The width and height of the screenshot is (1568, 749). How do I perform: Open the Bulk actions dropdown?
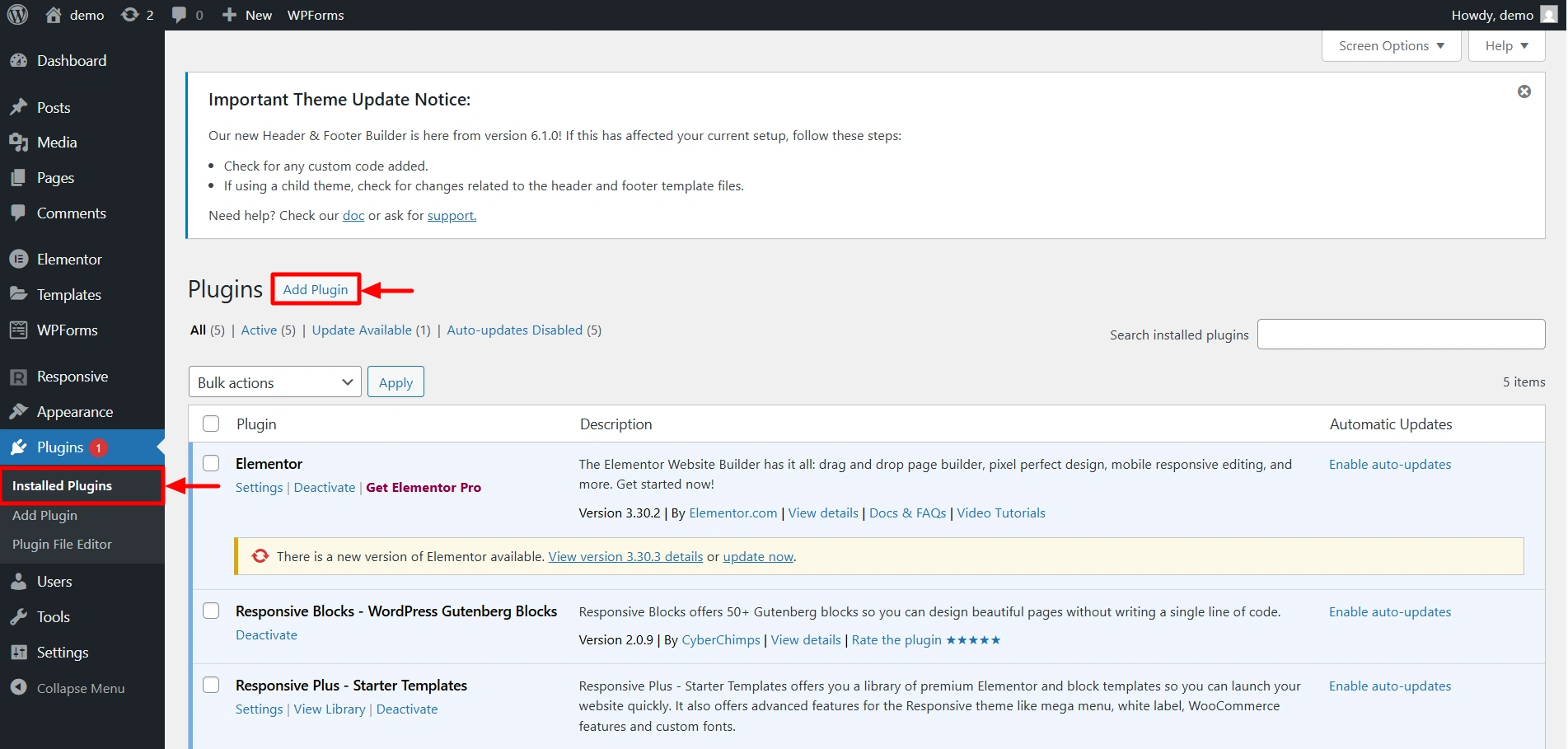coord(275,382)
